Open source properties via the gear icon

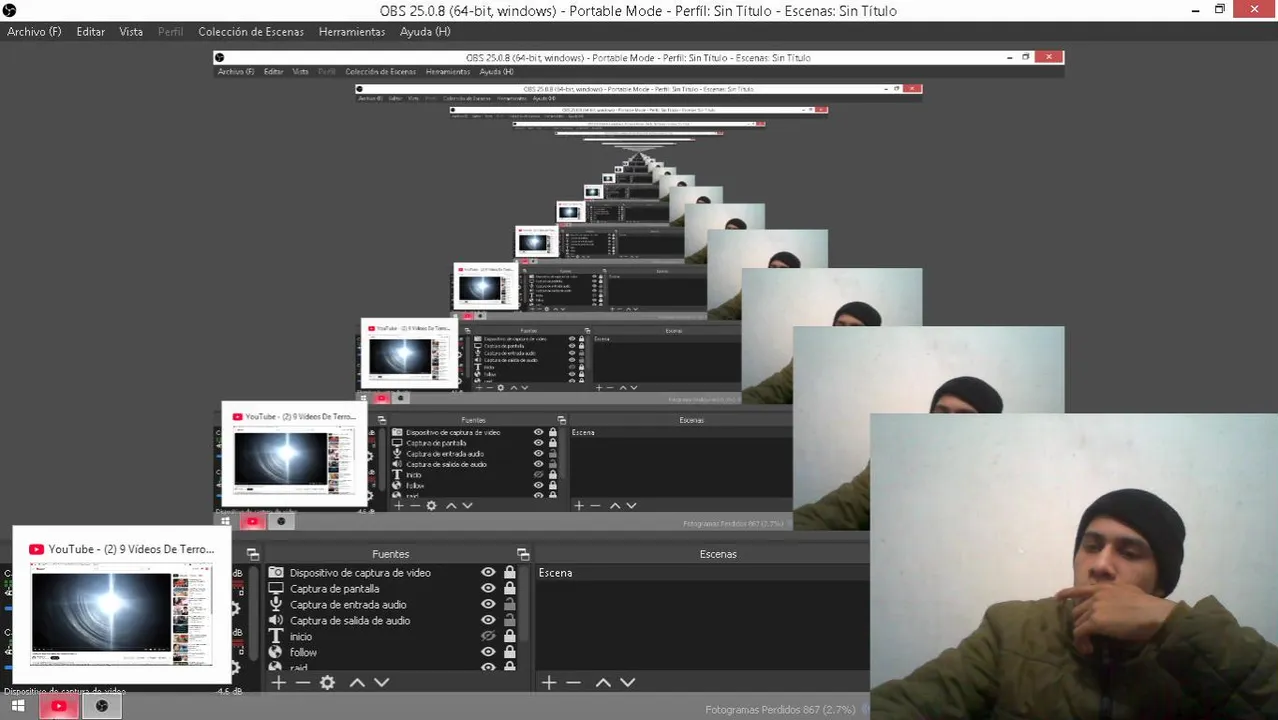coord(327,683)
